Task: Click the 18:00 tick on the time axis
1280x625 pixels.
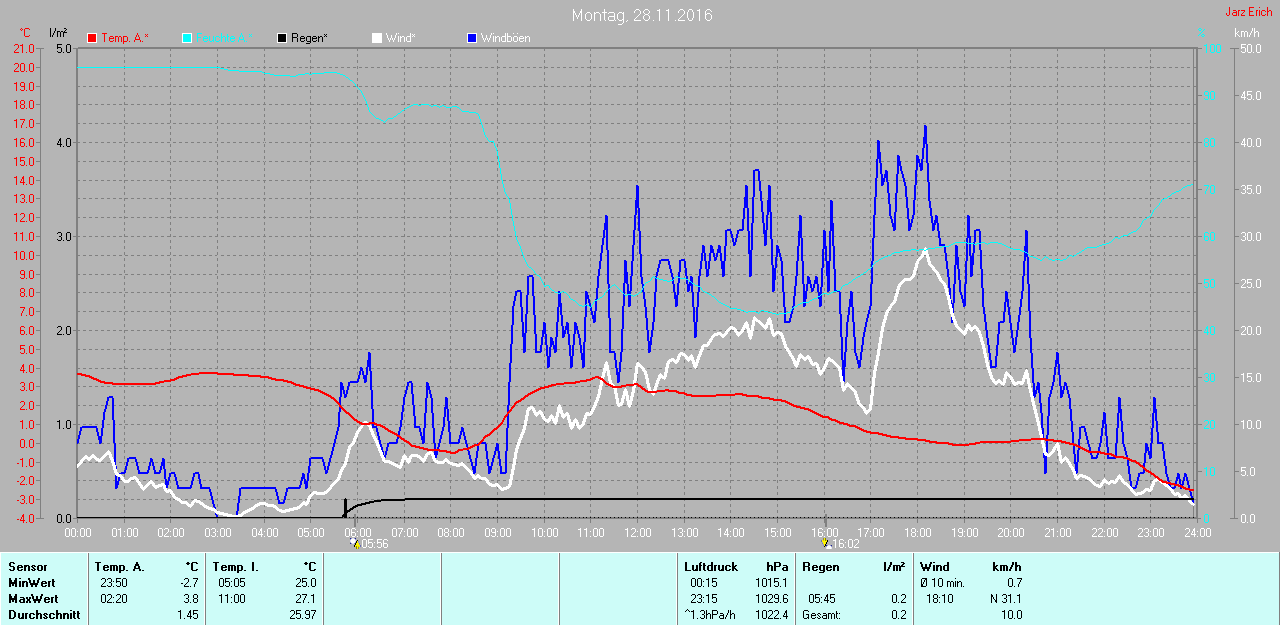Action: (x=918, y=533)
